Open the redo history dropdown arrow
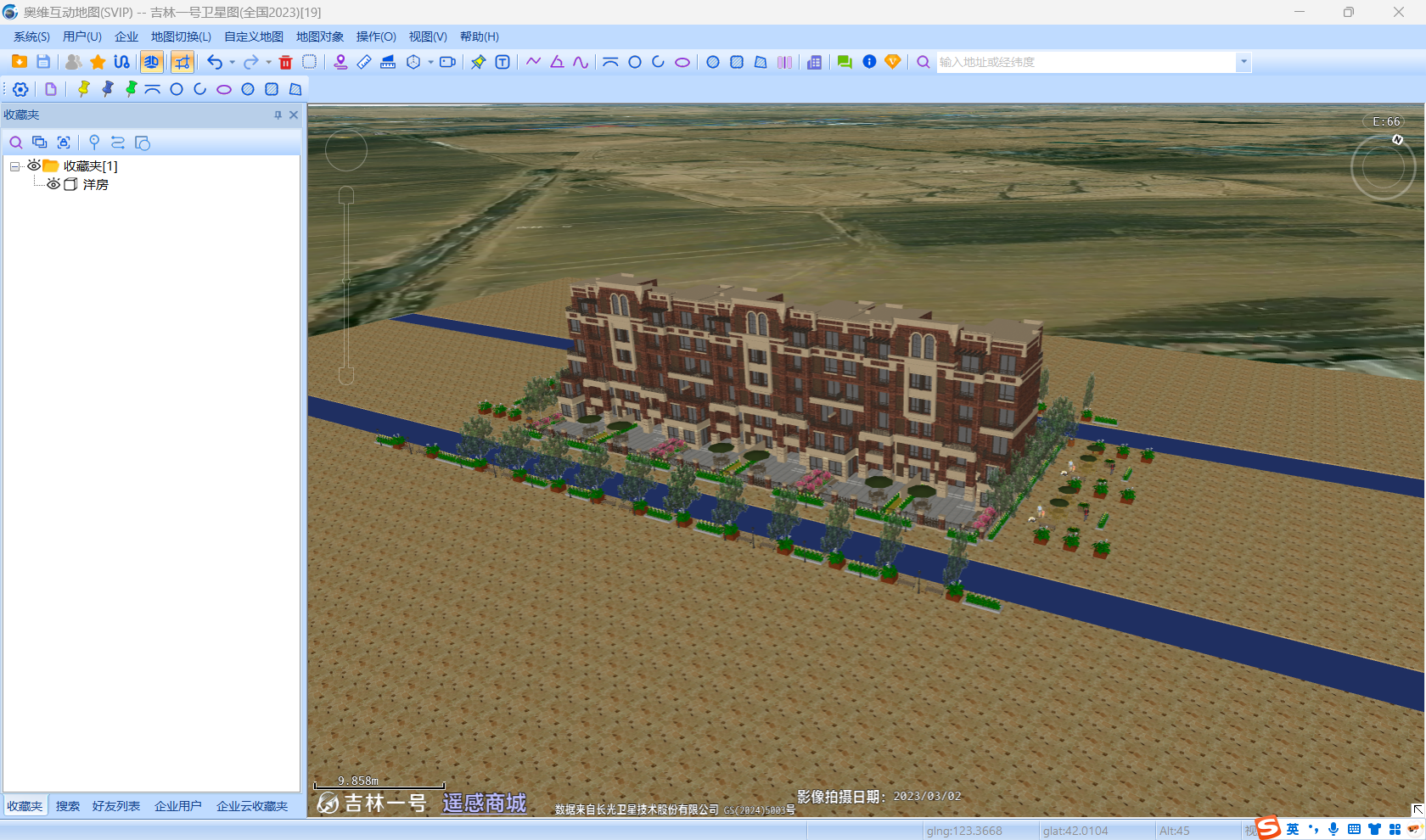This screenshot has height=840, width=1426. click(268, 62)
